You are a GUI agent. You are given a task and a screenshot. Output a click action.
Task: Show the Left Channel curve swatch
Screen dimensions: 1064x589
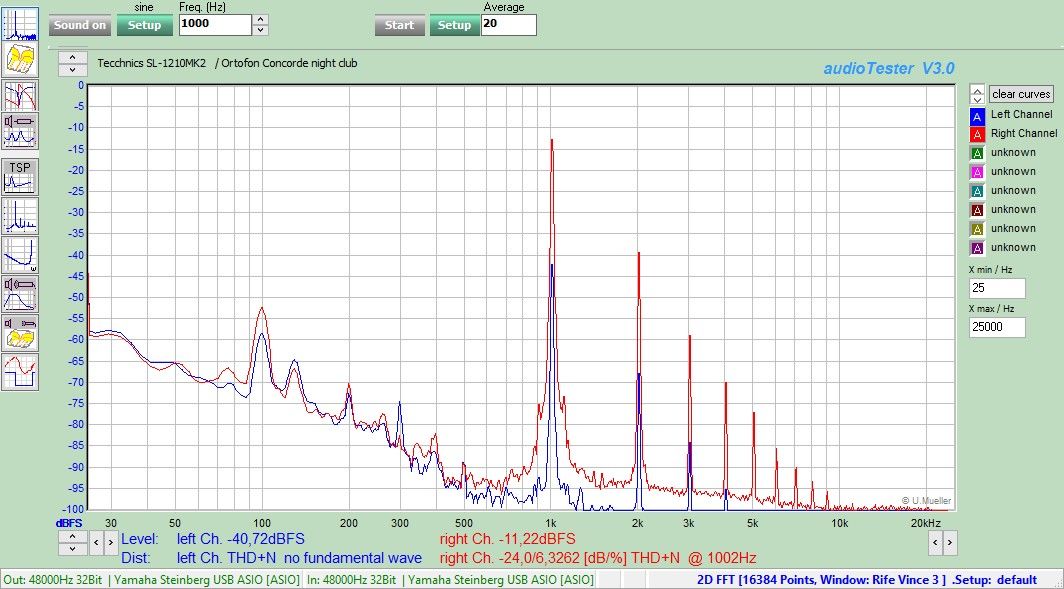coord(977,116)
